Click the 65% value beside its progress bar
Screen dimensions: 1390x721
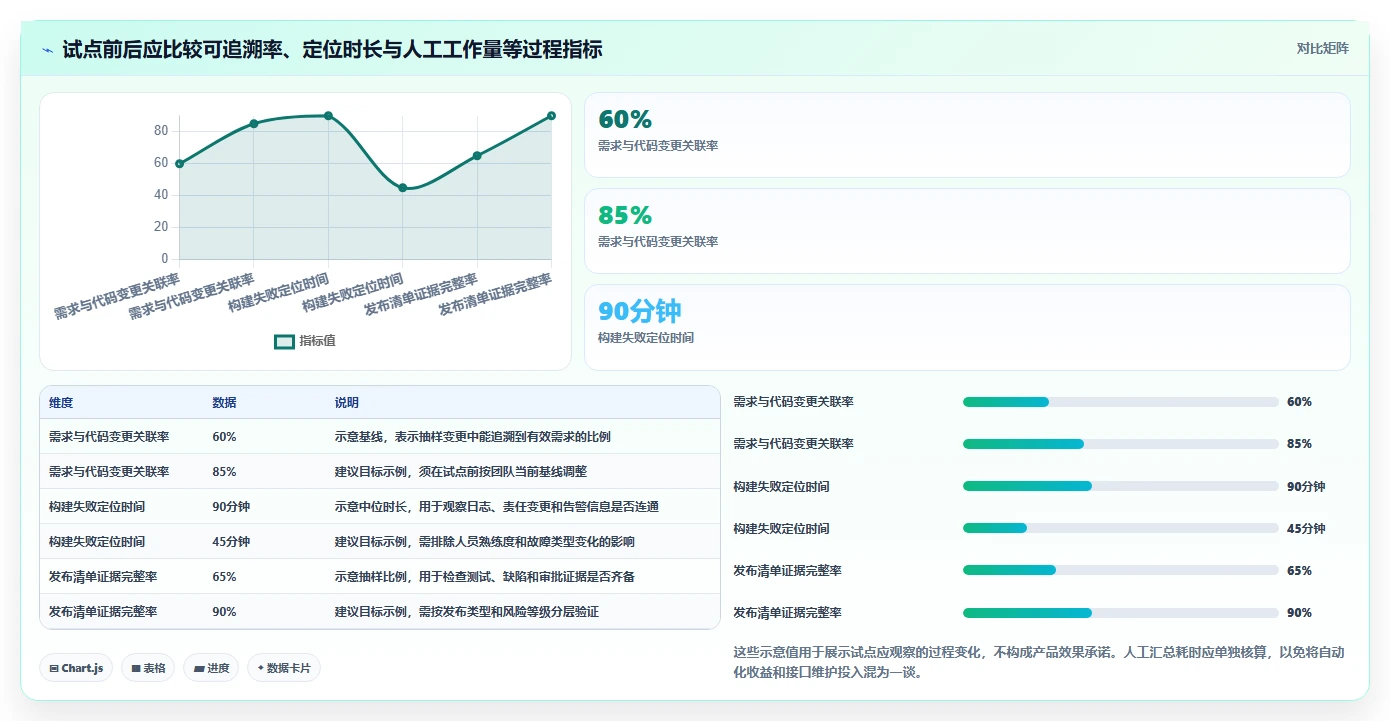pos(1299,571)
